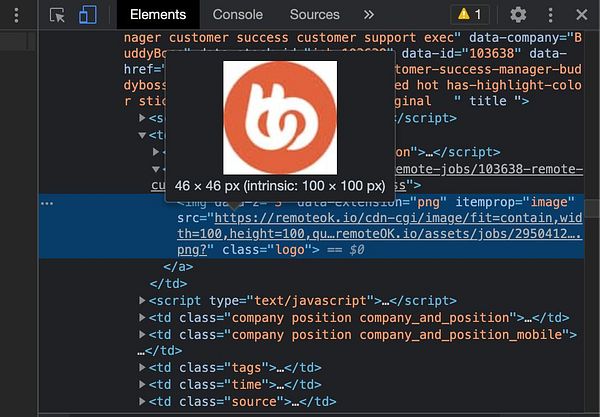The width and height of the screenshot is (600, 417).
Task: Expand the td company_and_position node
Action: (x=142, y=317)
